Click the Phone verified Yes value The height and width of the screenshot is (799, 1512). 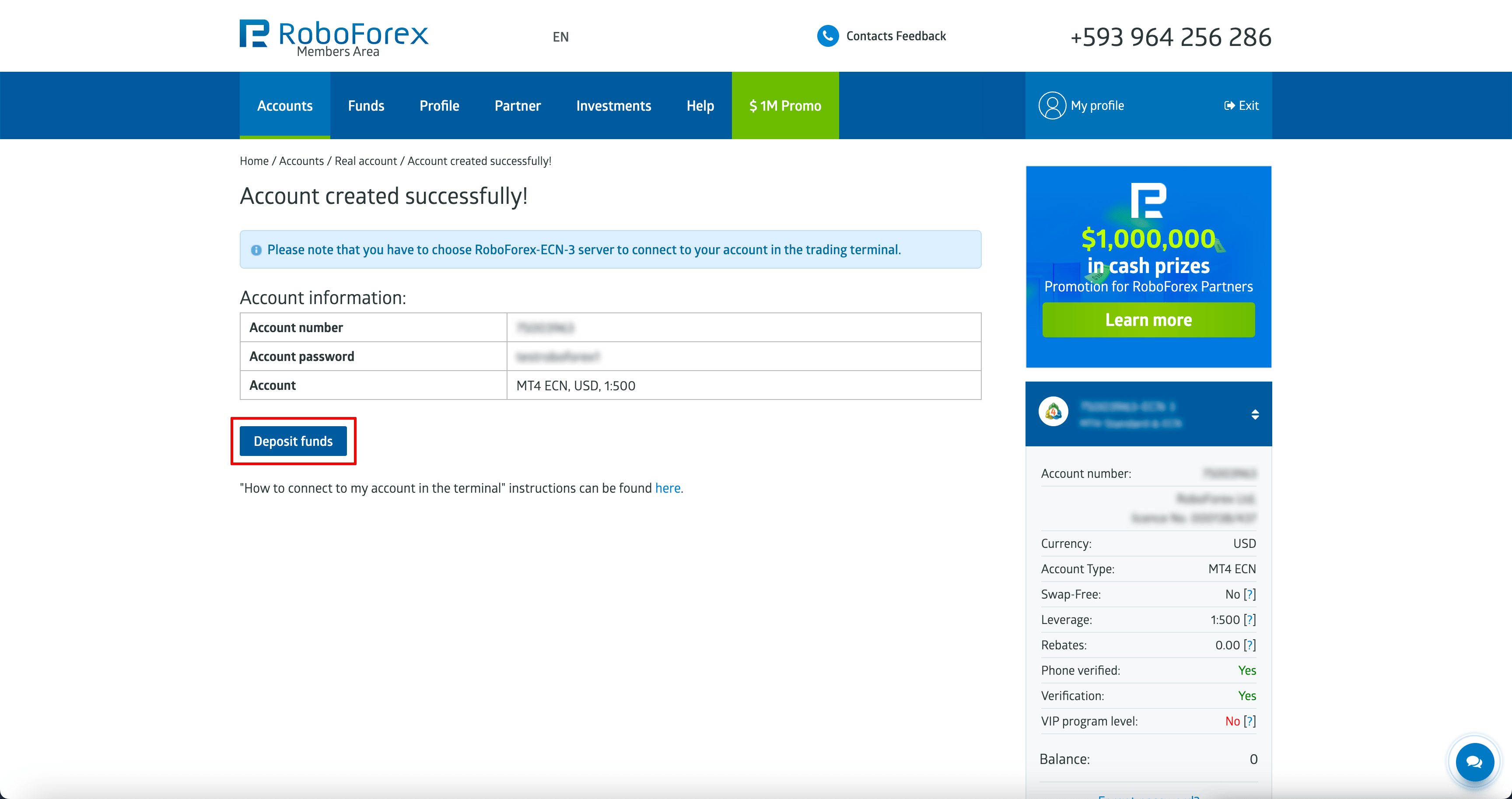coord(1247,670)
